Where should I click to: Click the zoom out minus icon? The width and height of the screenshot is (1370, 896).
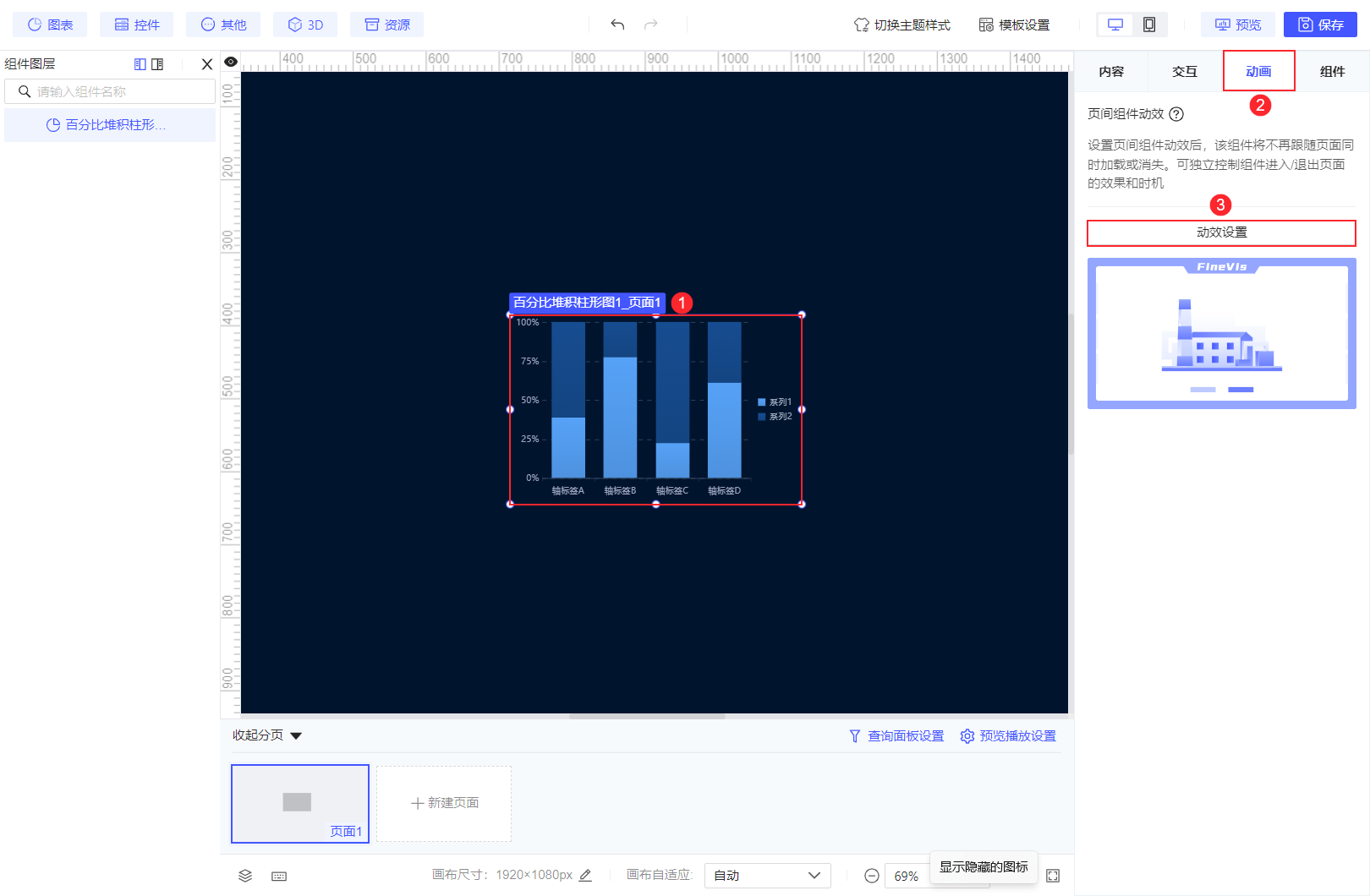coord(872,876)
